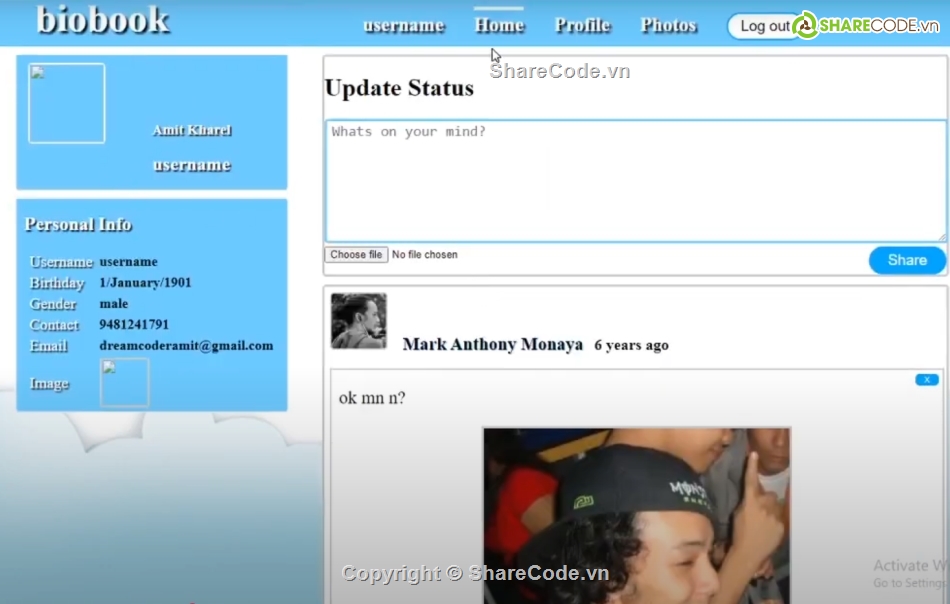Click the biobook logo
Viewport: 950px width, 604px height.
pos(103,20)
